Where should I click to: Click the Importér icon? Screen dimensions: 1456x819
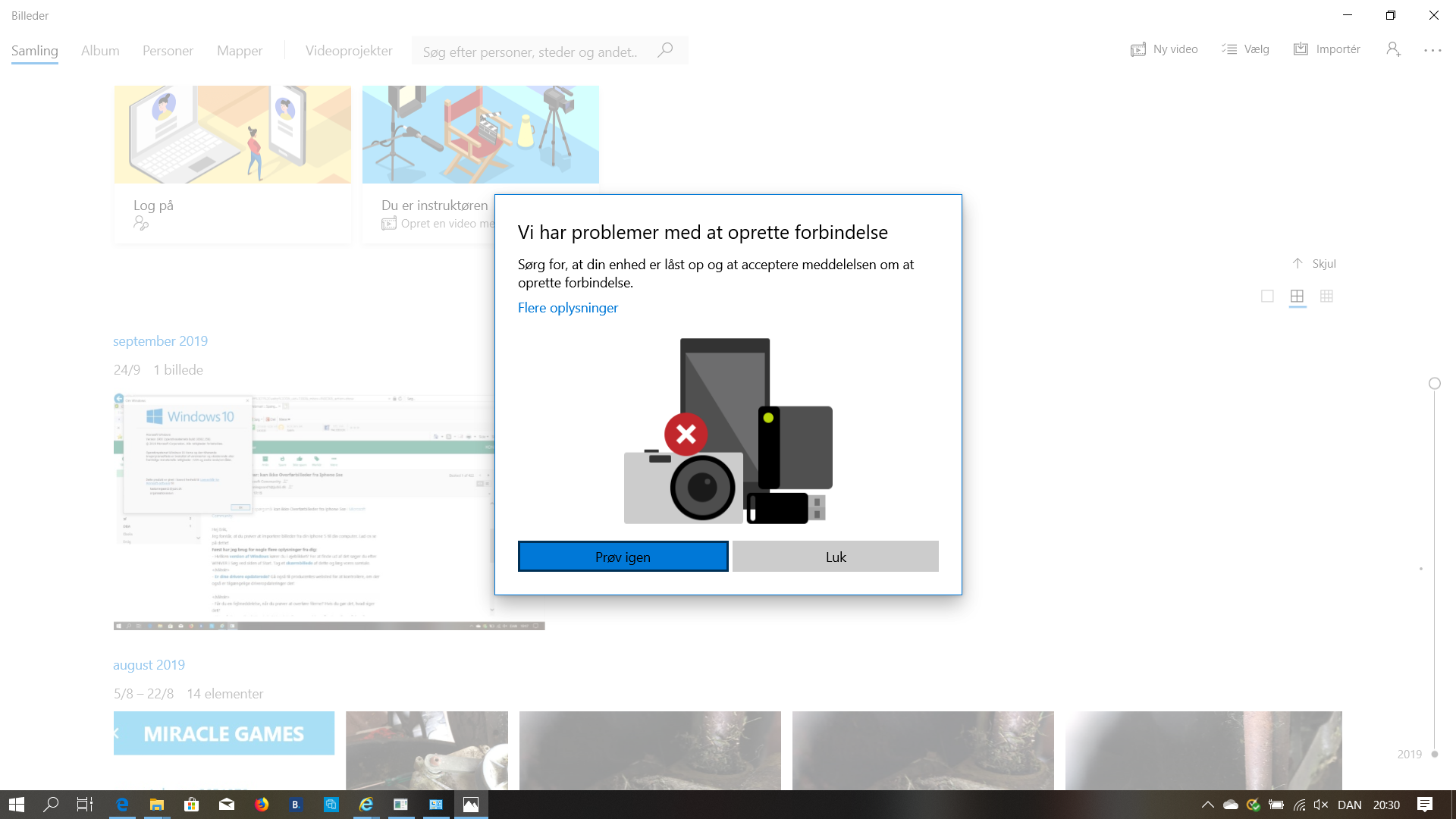[x=1301, y=49]
